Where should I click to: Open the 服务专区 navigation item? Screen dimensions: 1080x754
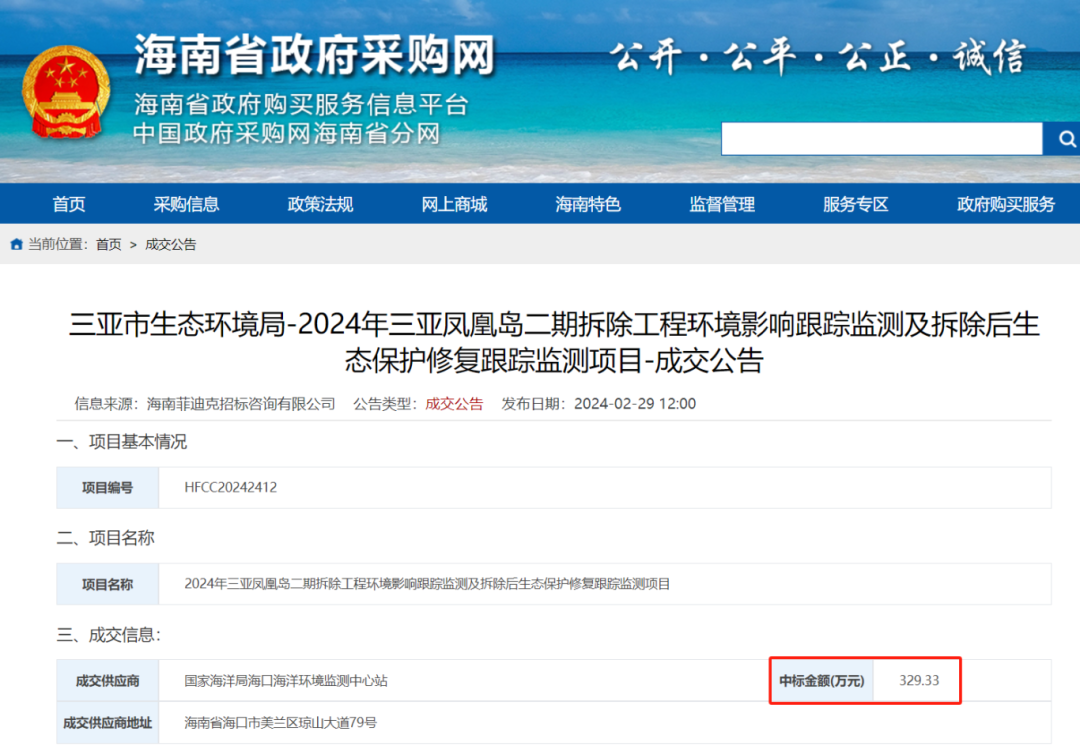[855, 205]
